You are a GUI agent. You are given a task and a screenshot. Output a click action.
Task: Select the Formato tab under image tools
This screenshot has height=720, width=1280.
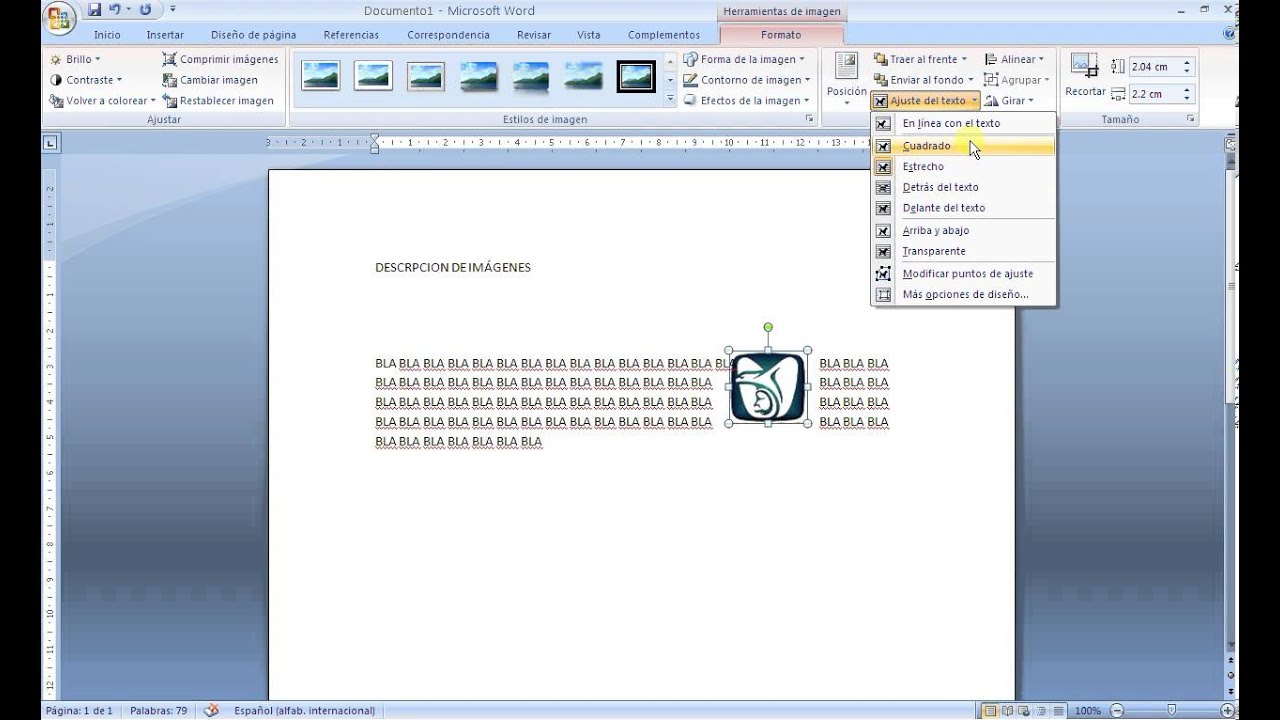[x=781, y=35]
